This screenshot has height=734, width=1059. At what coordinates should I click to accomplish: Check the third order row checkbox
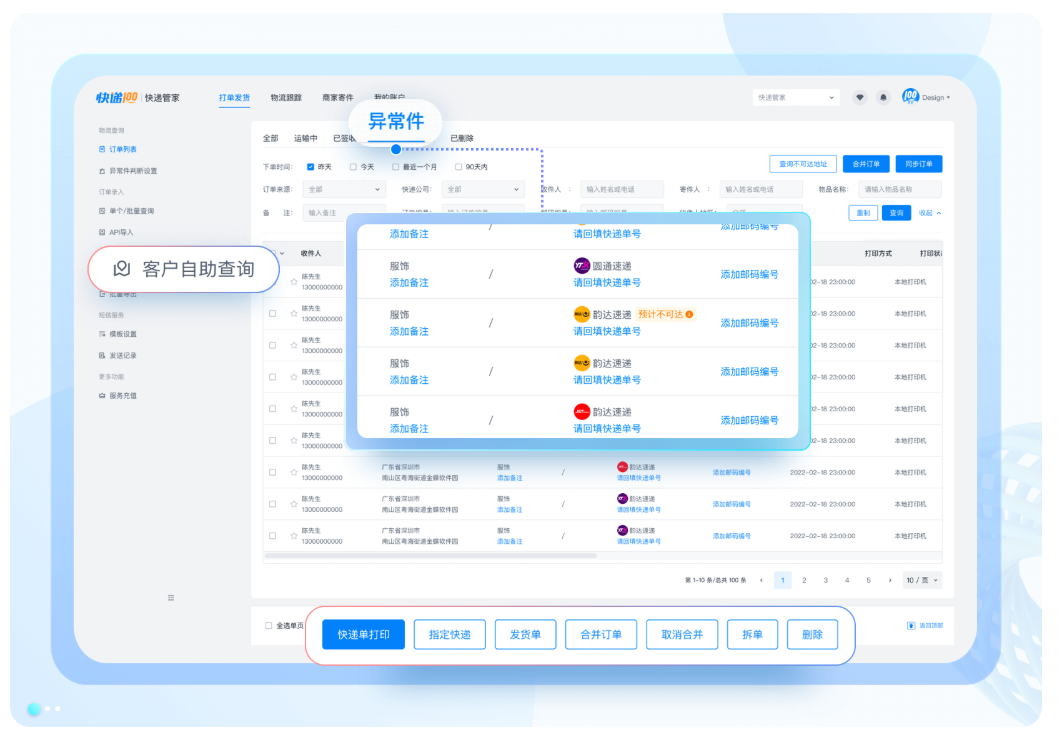click(x=273, y=345)
